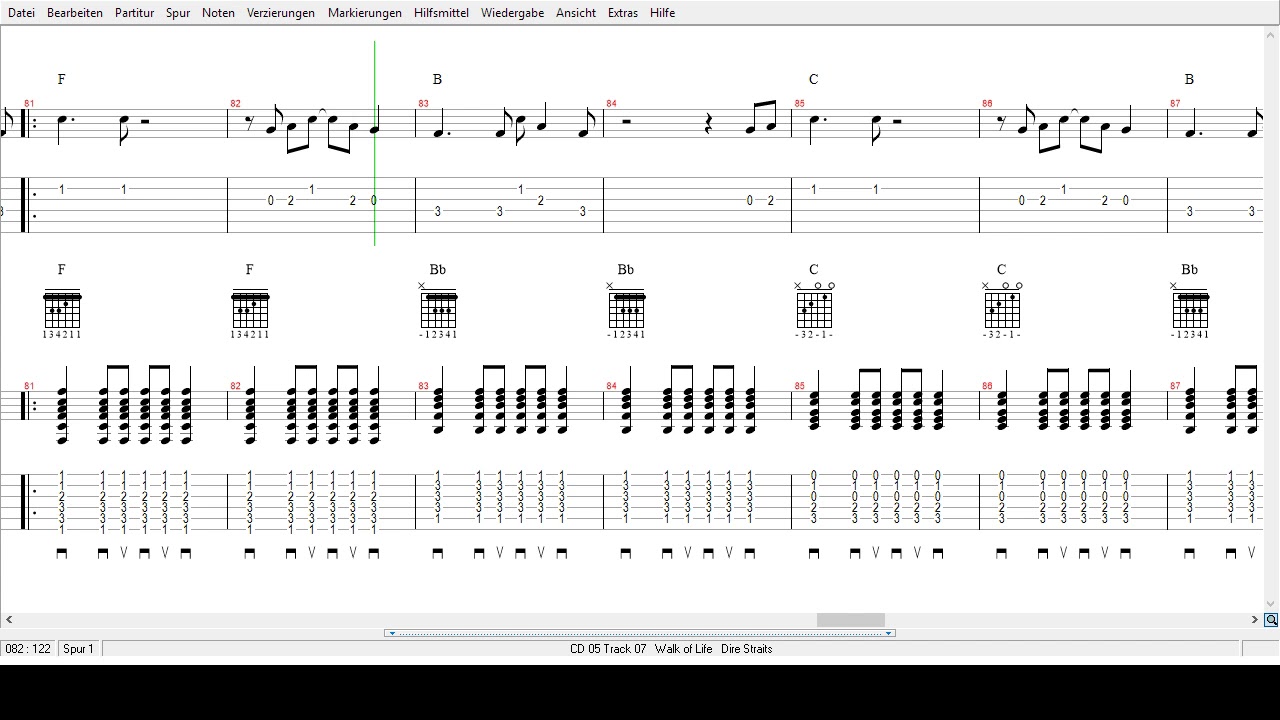Click the 'Walk of Life' status text
Viewport: 1280px width, 720px height.
684,649
